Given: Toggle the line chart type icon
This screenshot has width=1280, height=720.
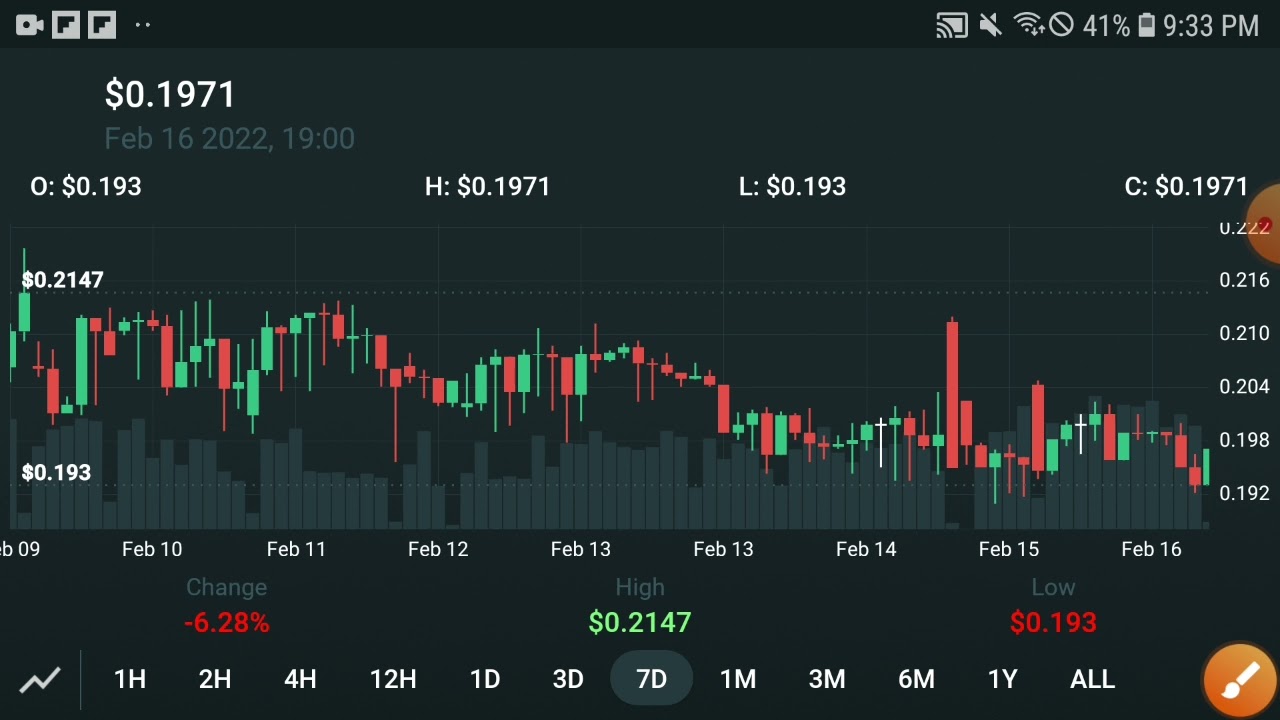Looking at the screenshot, I should click(x=40, y=681).
